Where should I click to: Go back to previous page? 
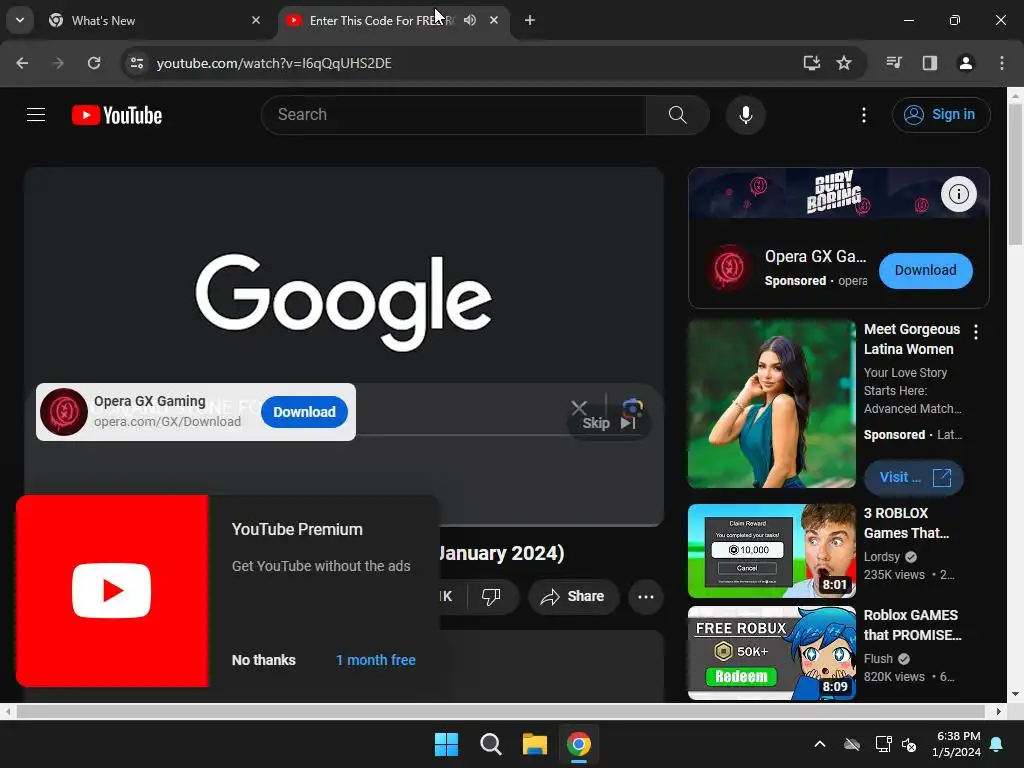pos(22,63)
